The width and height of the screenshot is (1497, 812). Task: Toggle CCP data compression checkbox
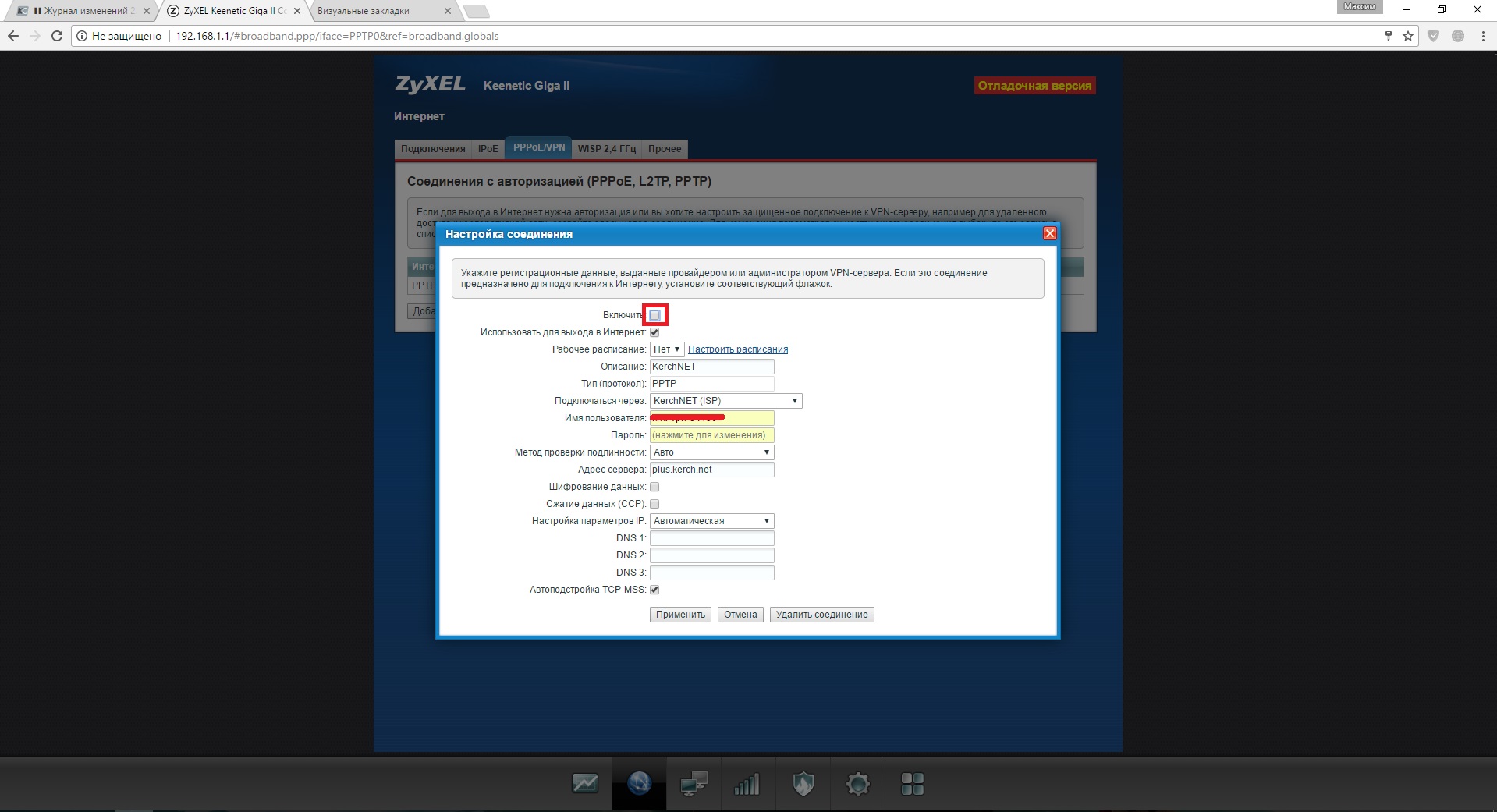[x=654, y=504]
